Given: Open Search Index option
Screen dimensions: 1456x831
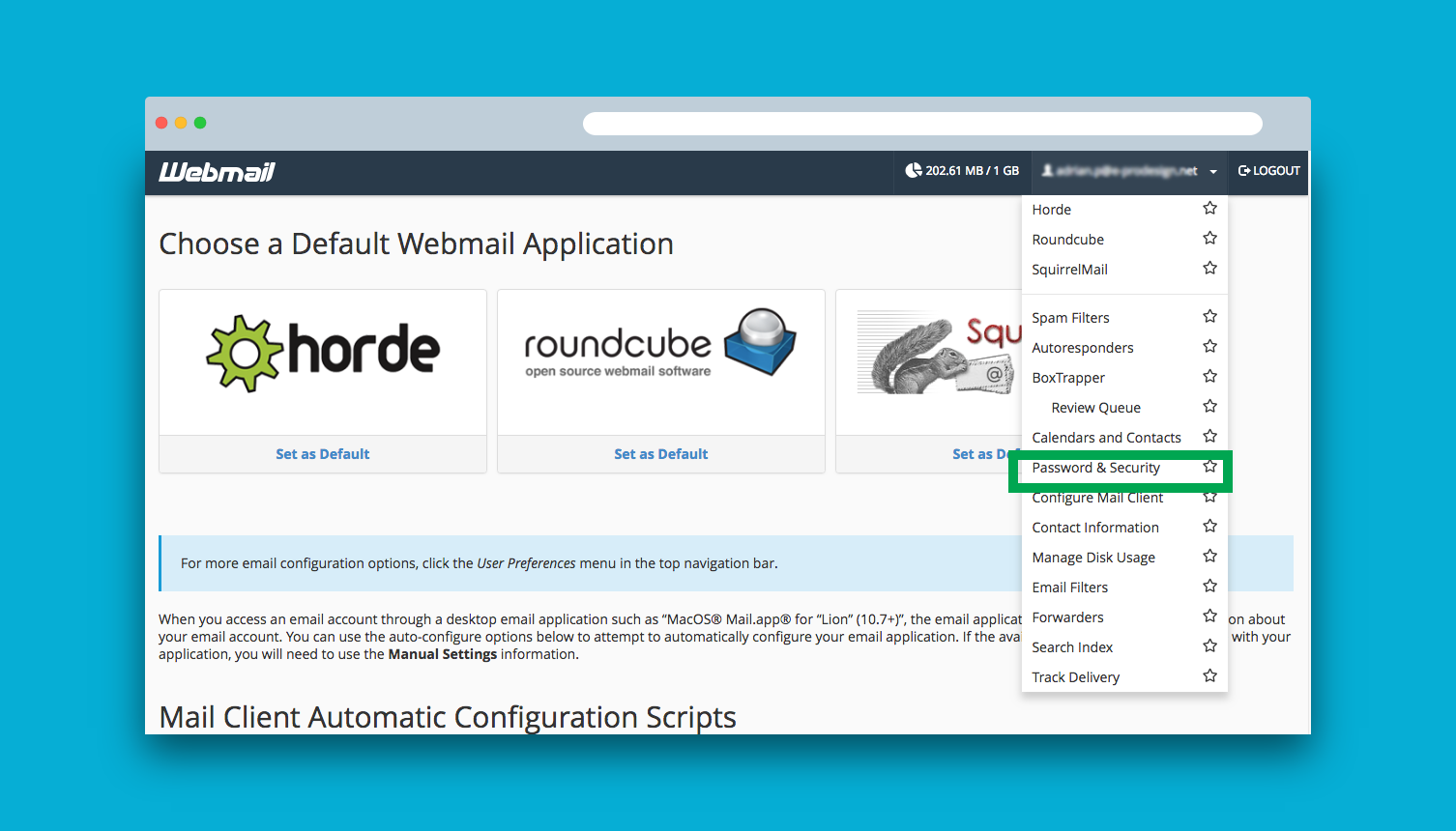Looking at the screenshot, I should [1072, 647].
